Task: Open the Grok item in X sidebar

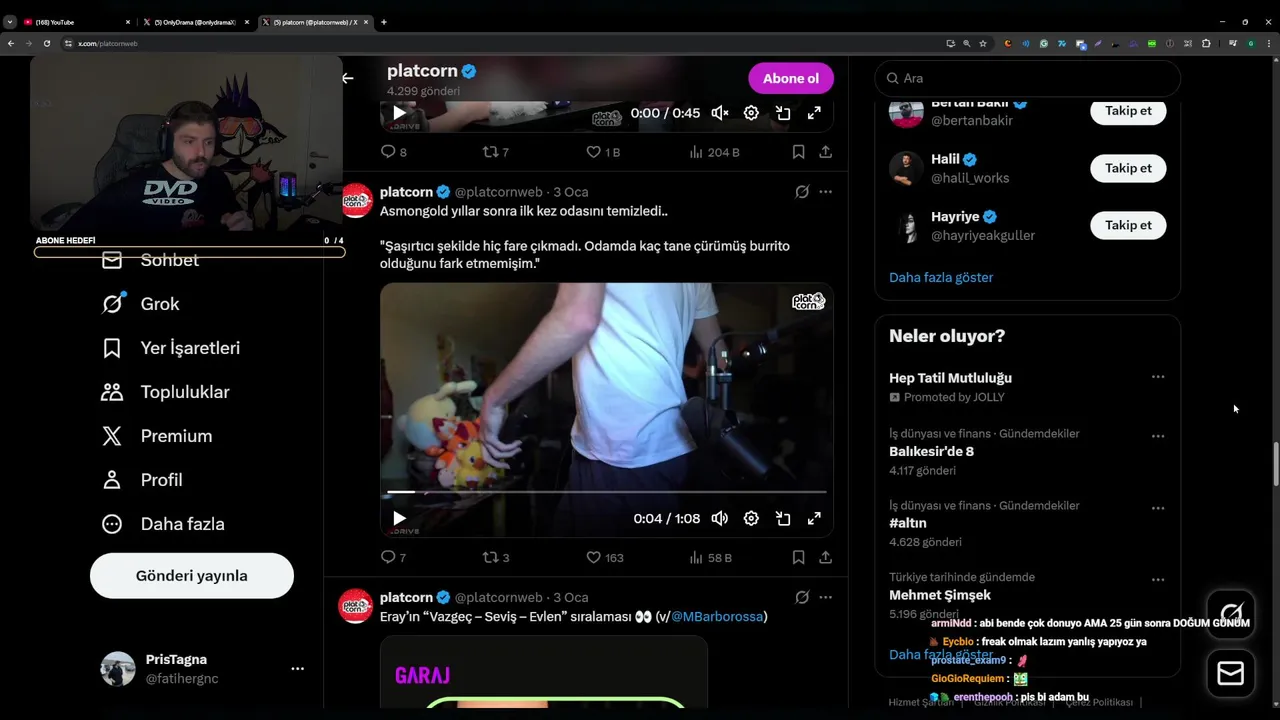Action: [140, 304]
